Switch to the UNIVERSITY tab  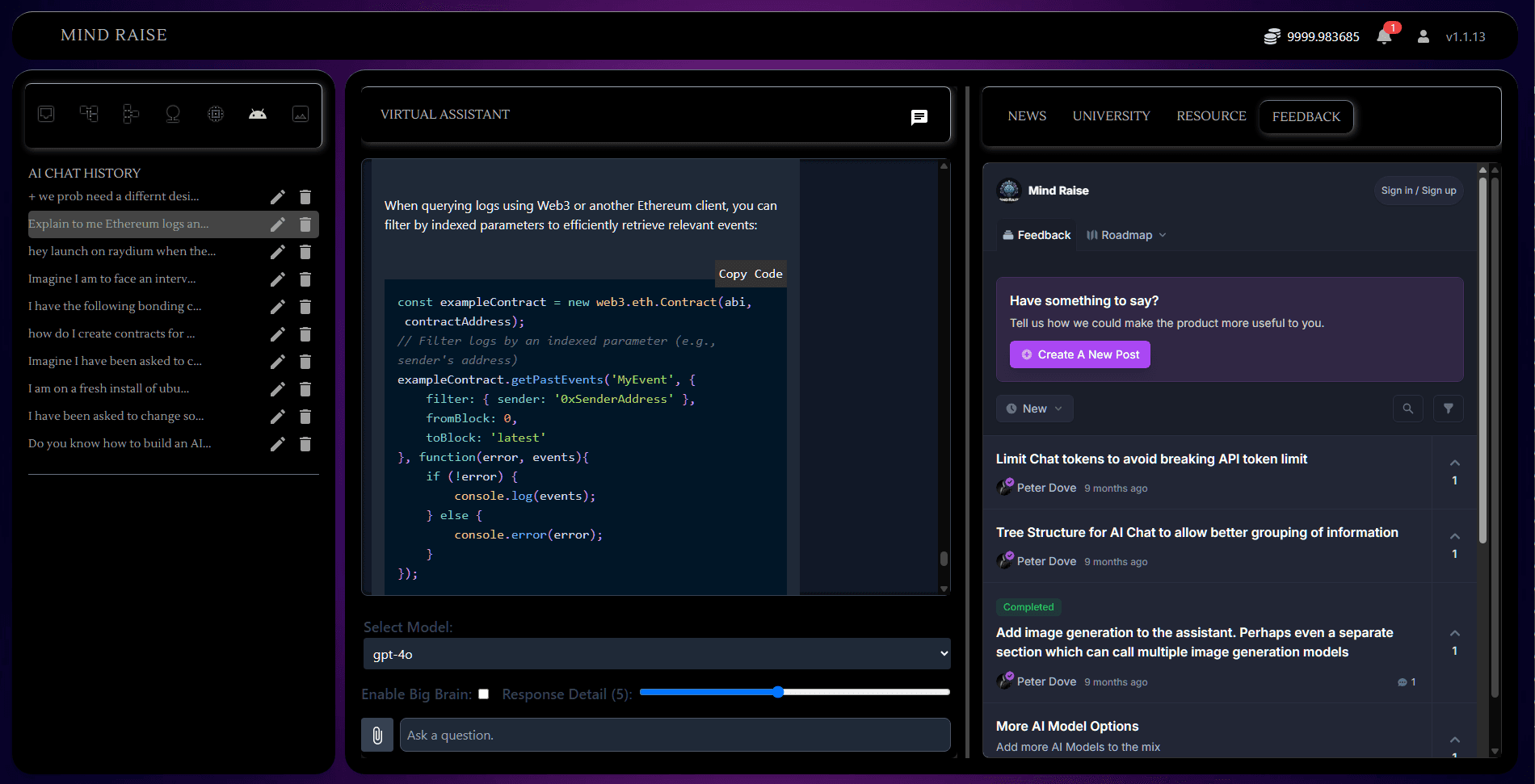(x=1111, y=116)
